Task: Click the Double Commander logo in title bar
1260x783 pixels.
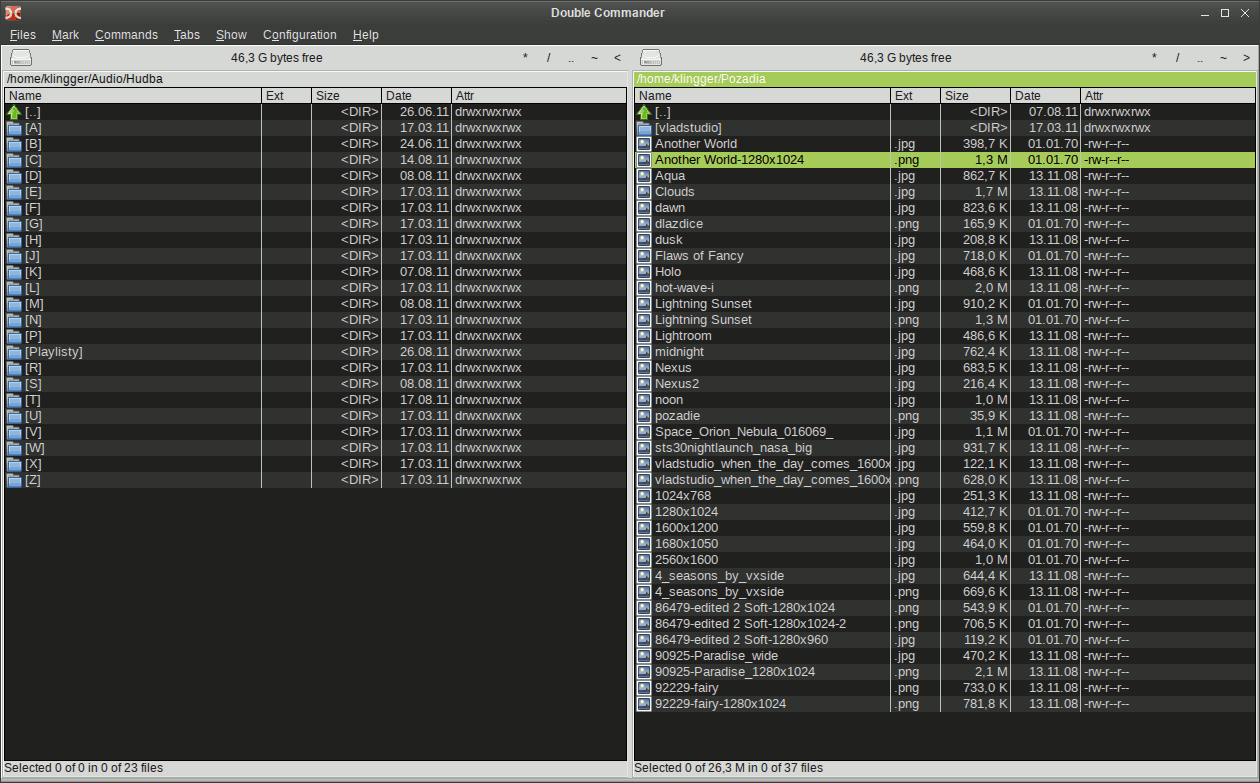Action: click(x=14, y=12)
